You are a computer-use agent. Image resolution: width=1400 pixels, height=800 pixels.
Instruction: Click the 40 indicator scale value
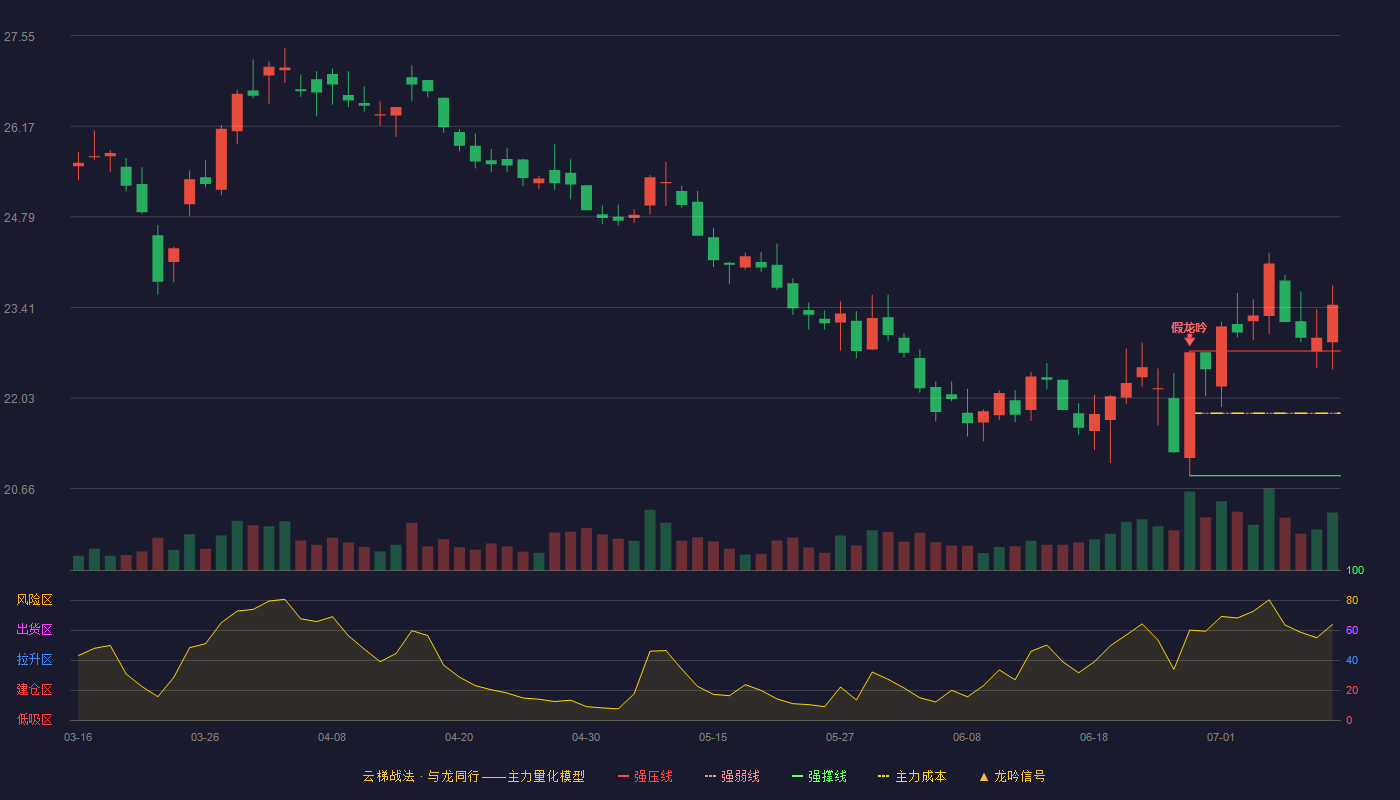tap(1352, 660)
